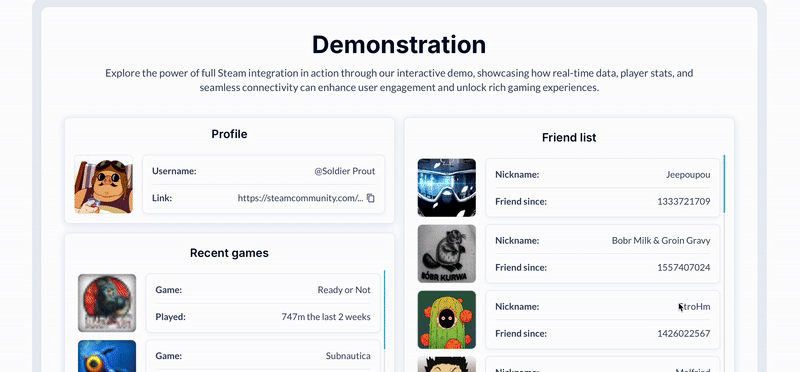The width and height of the screenshot is (800, 372).
Task: Click the Username label in Profile
Action: (174, 171)
